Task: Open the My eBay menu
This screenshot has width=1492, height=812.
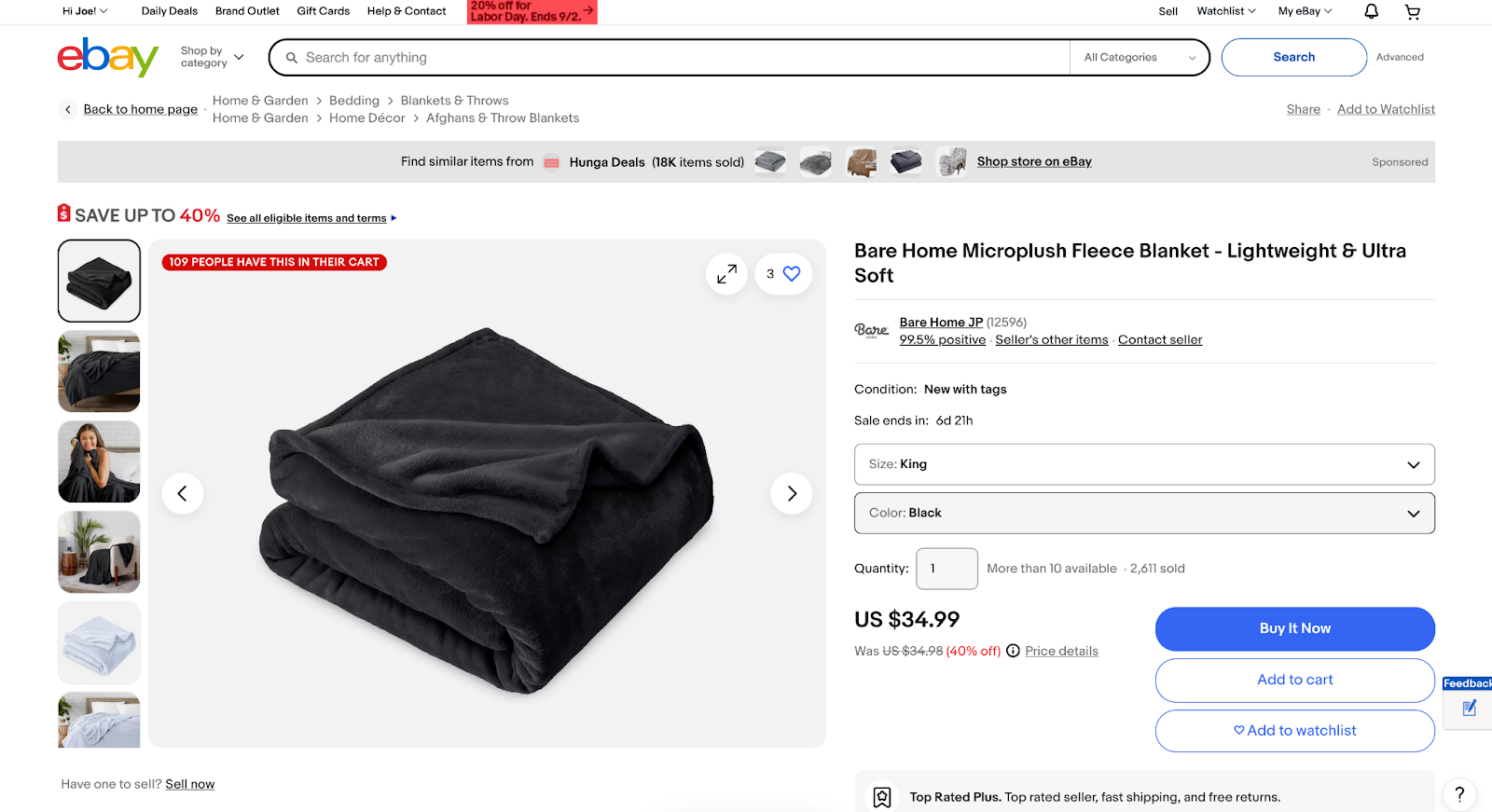Action: click(1304, 11)
